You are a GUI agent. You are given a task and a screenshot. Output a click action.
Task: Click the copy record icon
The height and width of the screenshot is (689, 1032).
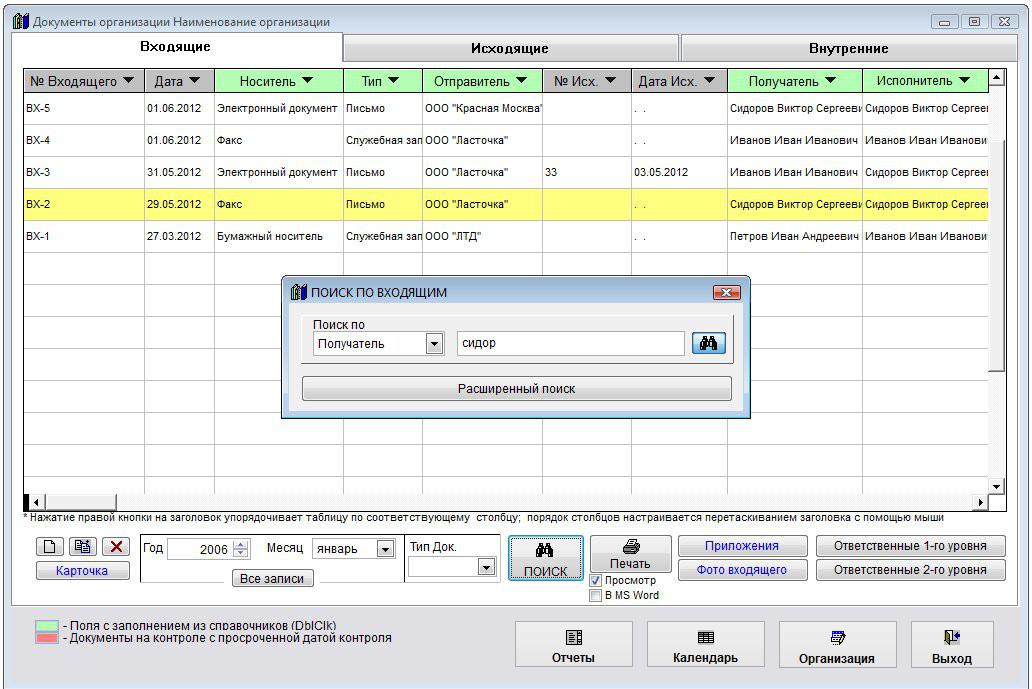[83, 547]
